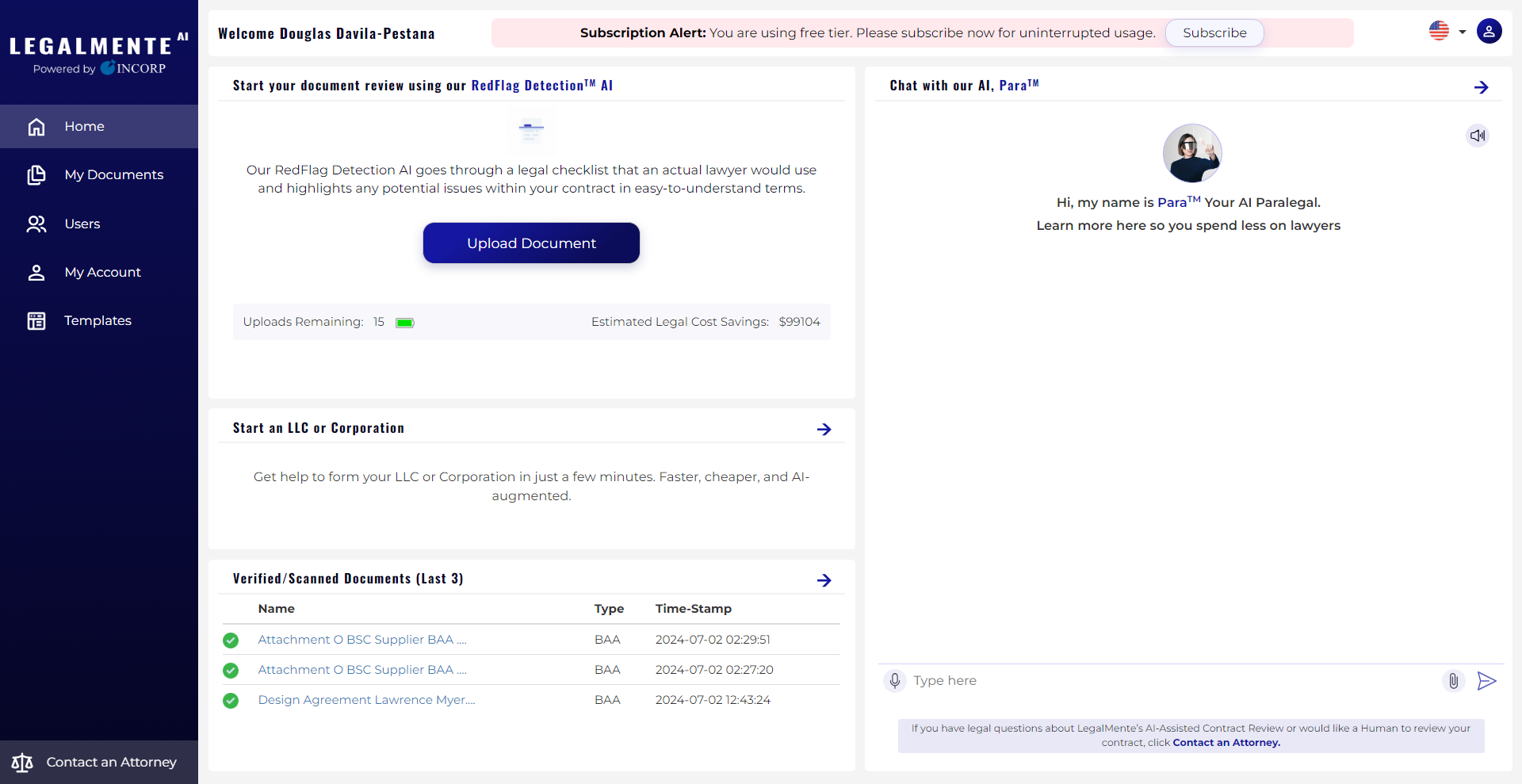Open My Documents in the sidebar
The height and width of the screenshot is (784, 1522).
click(x=113, y=175)
